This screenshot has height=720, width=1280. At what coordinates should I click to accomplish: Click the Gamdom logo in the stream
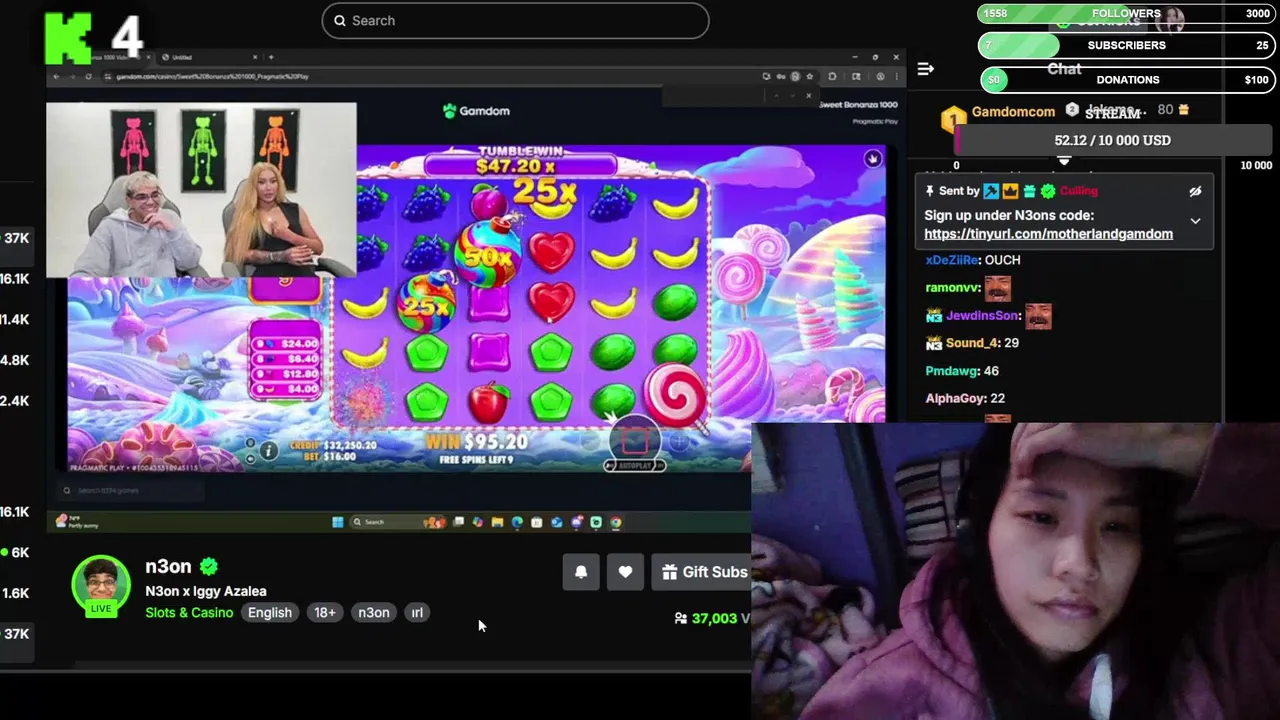click(x=477, y=111)
